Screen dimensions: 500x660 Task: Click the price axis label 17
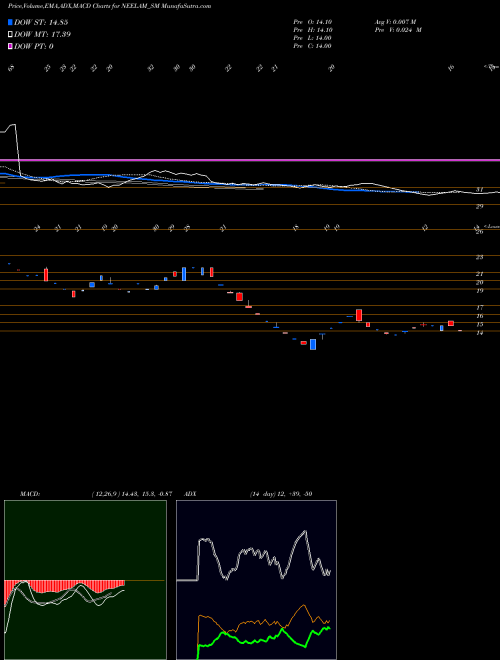(479, 308)
